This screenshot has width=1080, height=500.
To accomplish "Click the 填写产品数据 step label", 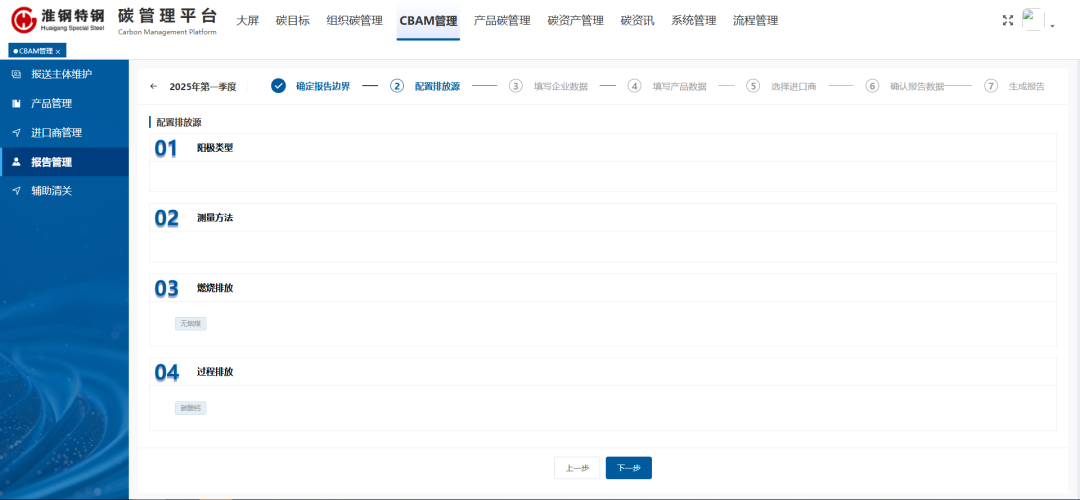I will point(680,86).
